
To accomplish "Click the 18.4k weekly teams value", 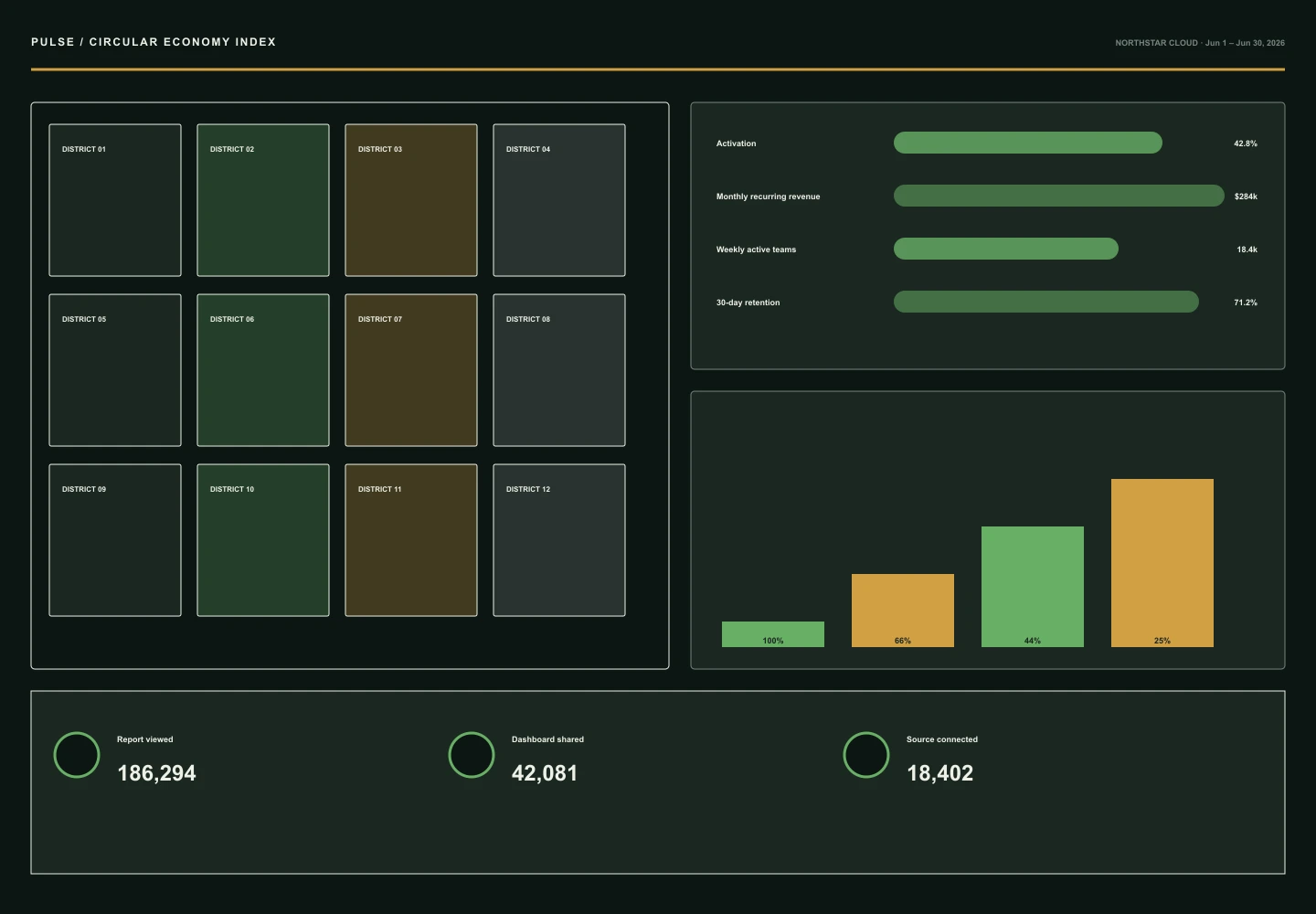I will click(x=1247, y=250).
